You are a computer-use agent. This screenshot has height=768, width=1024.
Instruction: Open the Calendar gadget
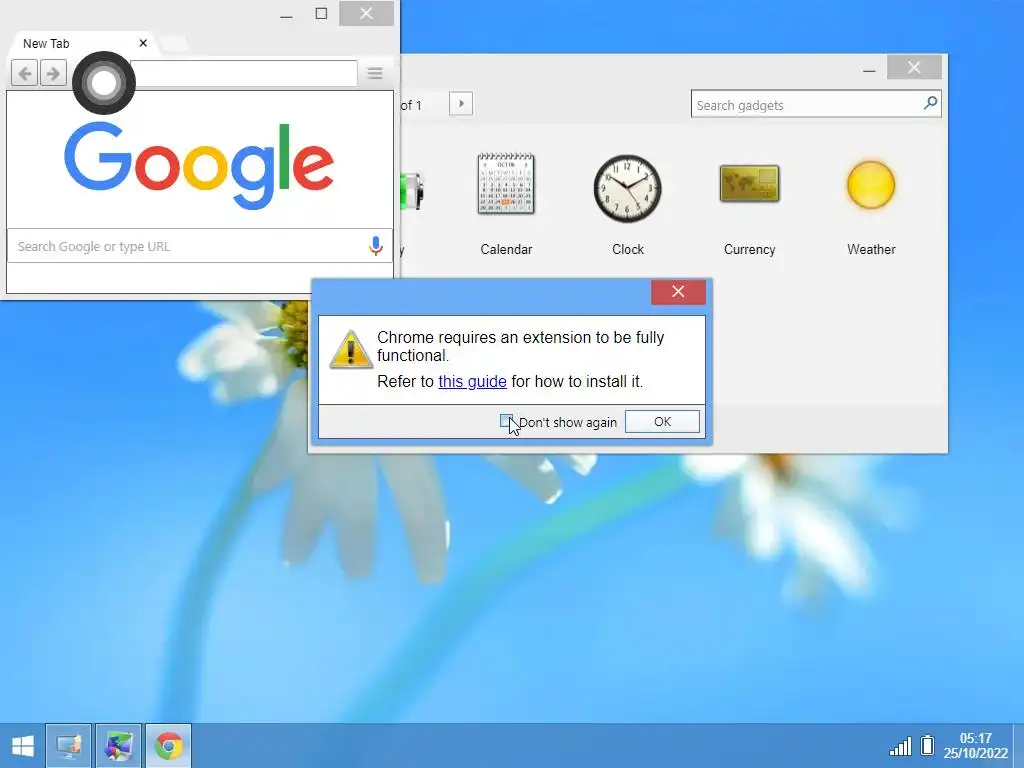click(x=506, y=184)
